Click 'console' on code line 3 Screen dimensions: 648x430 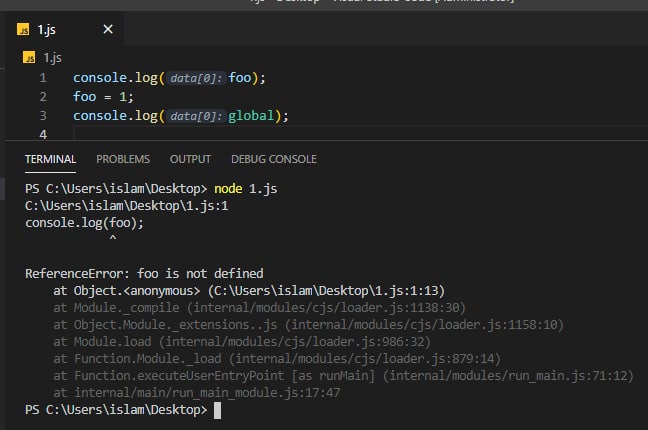pos(100,116)
